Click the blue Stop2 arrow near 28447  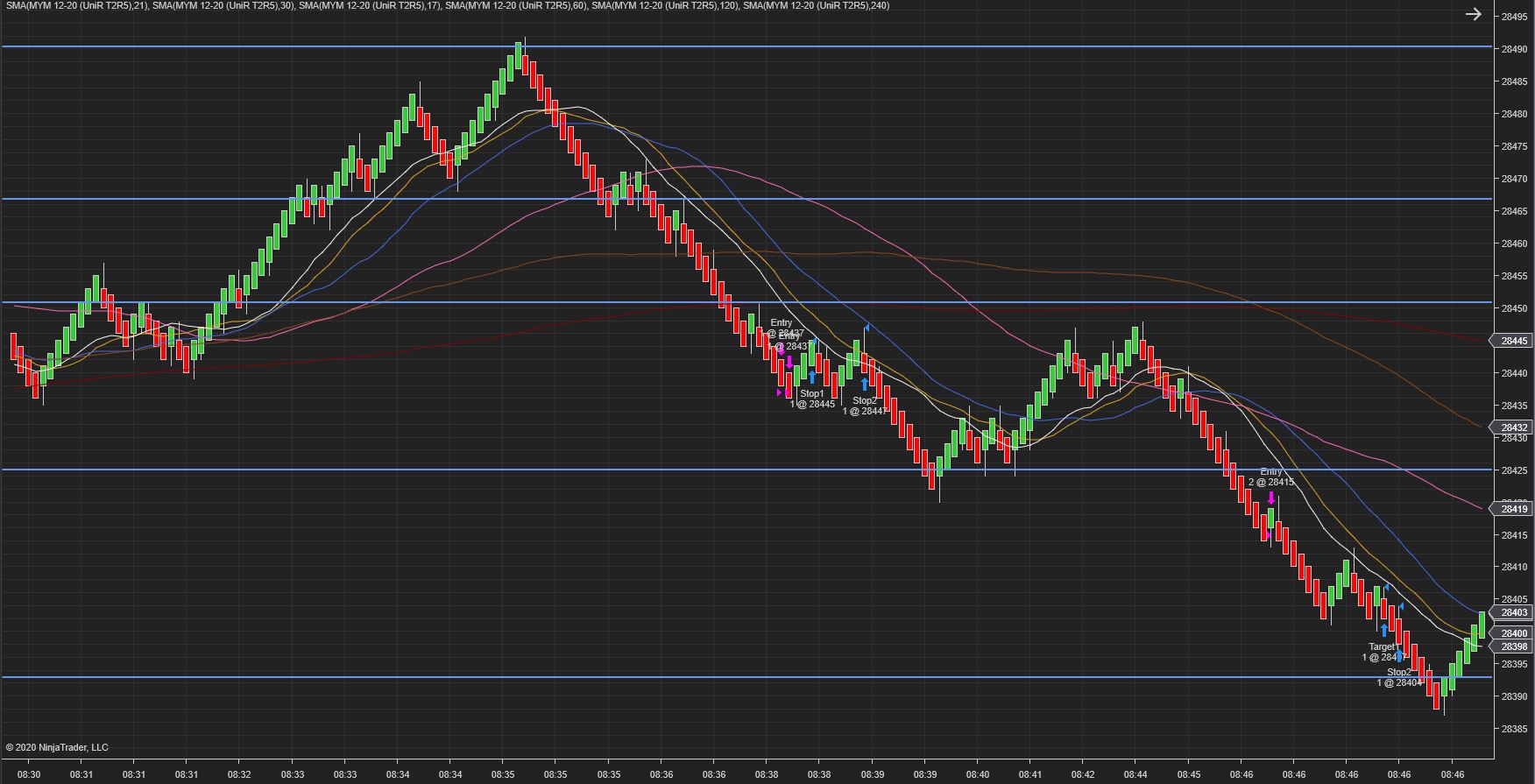click(865, 384)
